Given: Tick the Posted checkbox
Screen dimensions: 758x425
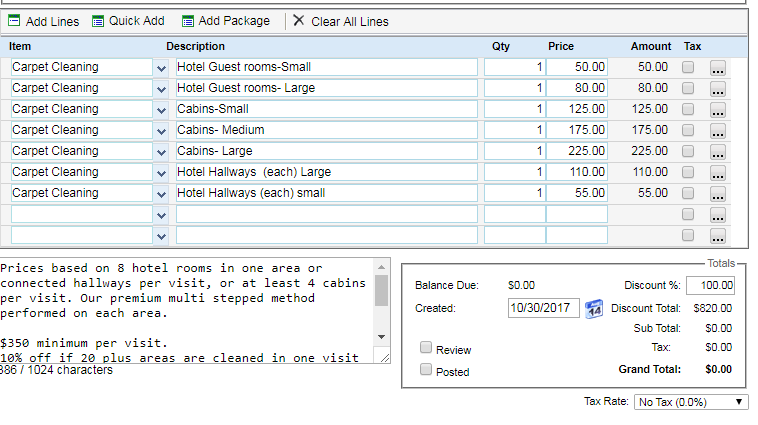Looking at the screenshot, I should tap(426, 370).
